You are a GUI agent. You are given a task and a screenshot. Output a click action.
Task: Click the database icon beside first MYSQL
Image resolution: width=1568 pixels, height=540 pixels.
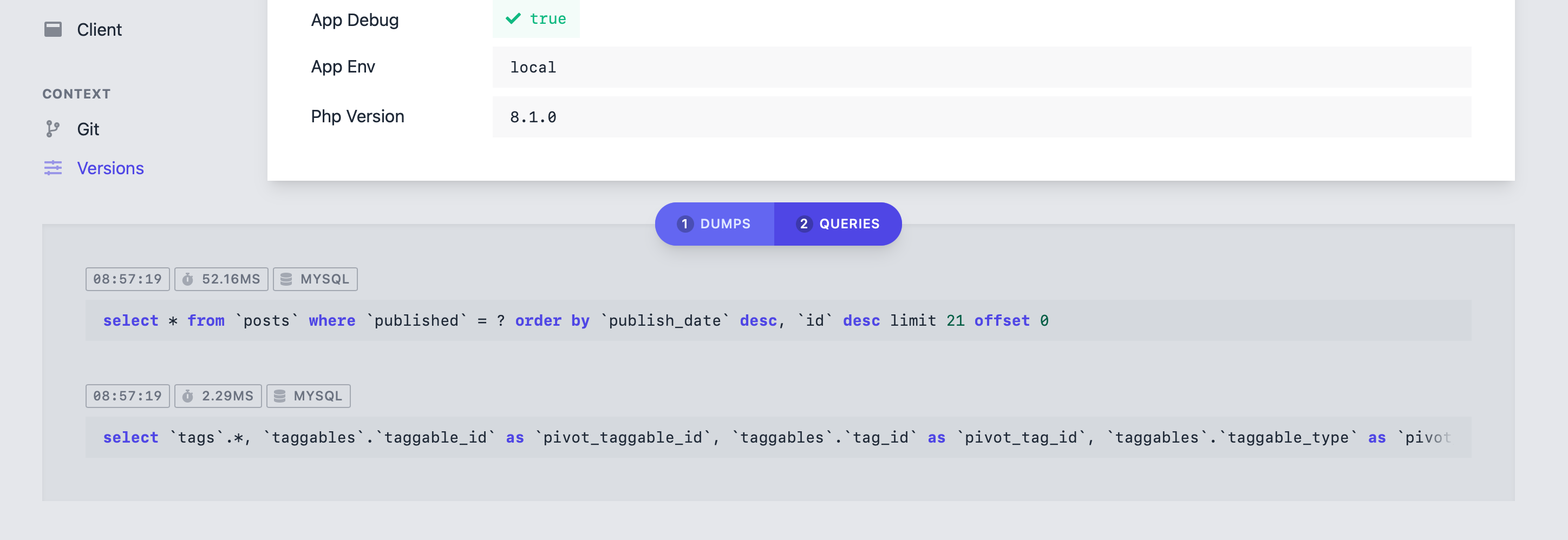(x=286, y=279)
